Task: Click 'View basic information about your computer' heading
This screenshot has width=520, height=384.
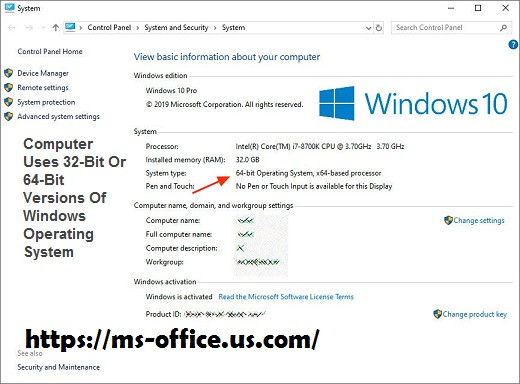Action: pyautogui.click(x=227, y=57)
